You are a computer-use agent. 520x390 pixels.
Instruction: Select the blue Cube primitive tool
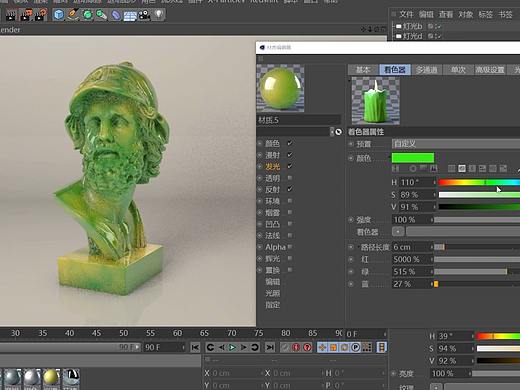[x=59, y=15]
